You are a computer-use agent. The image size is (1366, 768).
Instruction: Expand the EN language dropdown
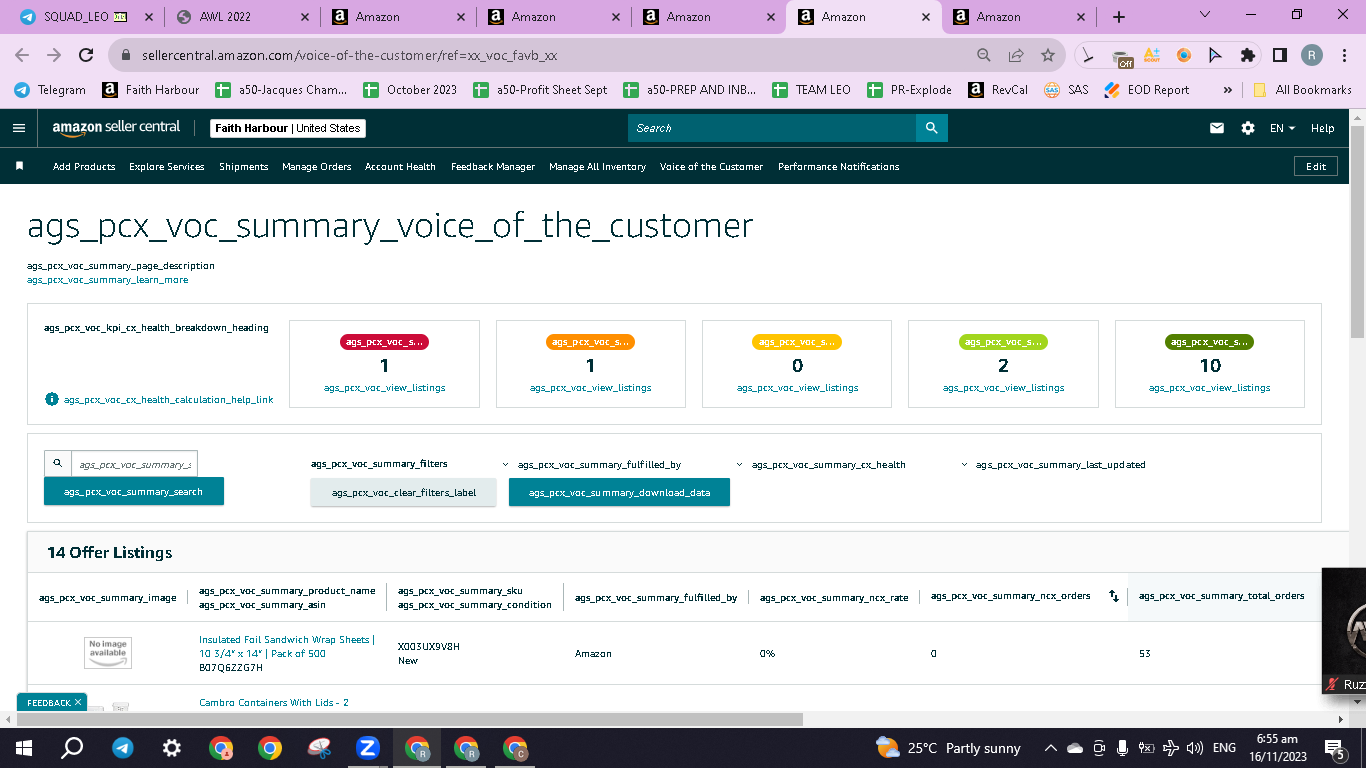(x=1283, y=128)
